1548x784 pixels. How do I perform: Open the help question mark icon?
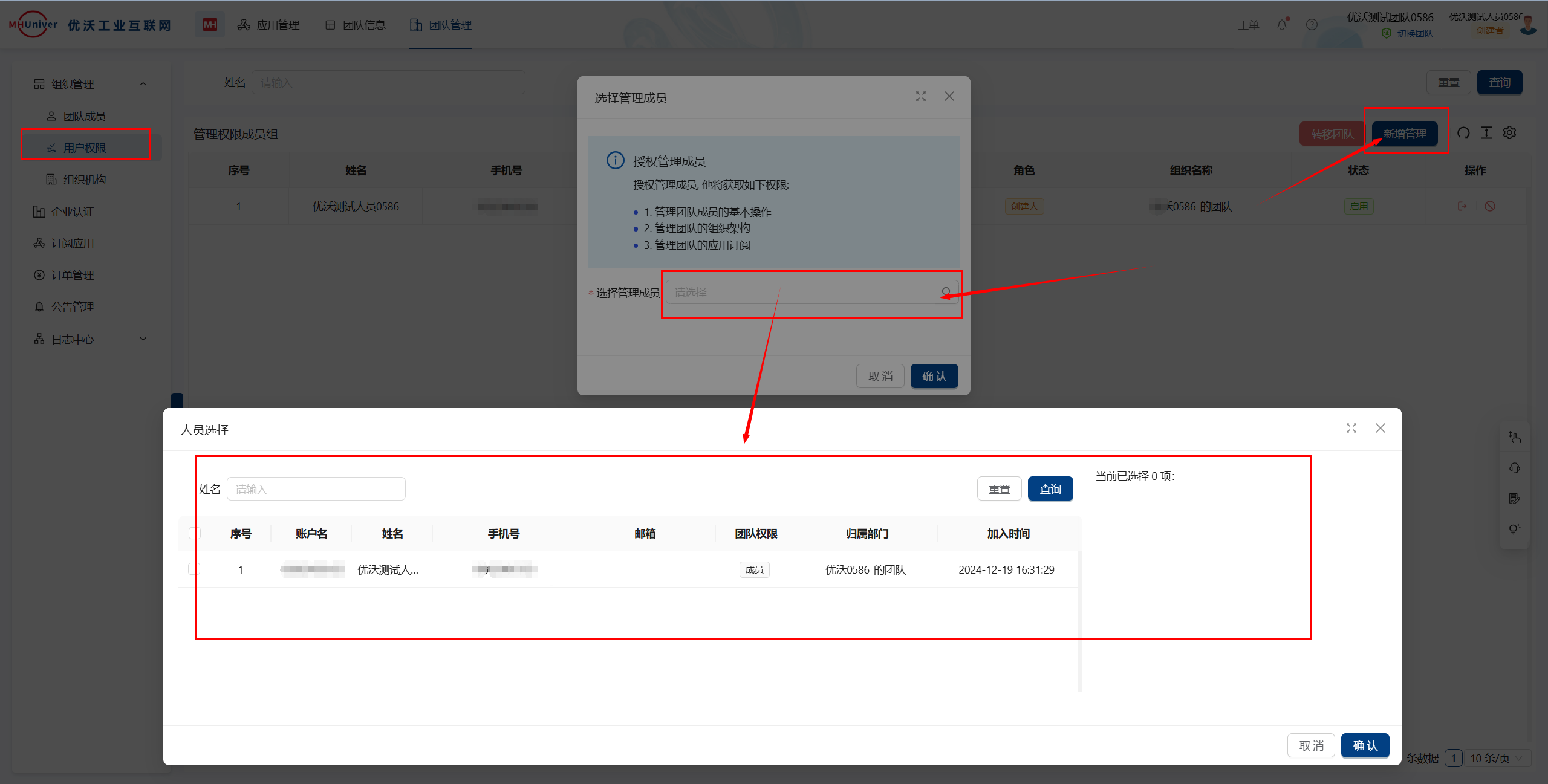coord(1312,25)
